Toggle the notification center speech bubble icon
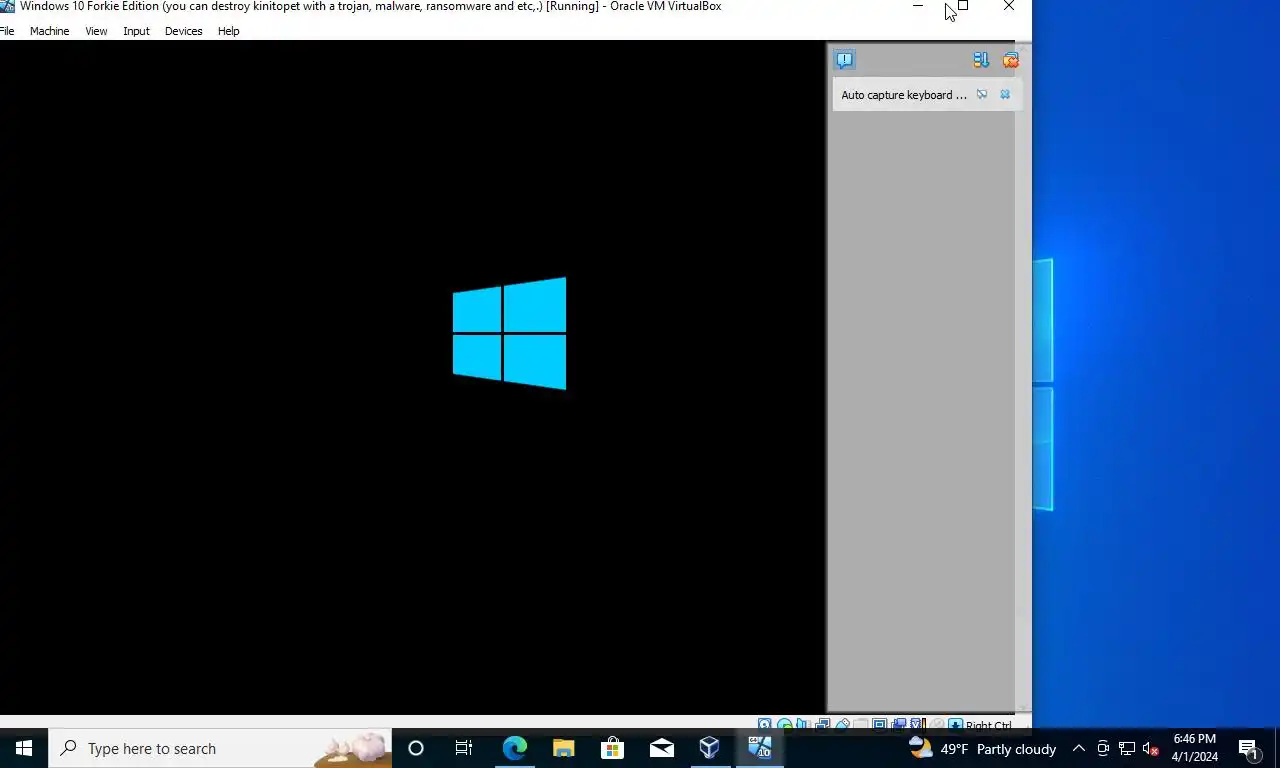Screen dimensions: 1280x768 pos(845,60)
